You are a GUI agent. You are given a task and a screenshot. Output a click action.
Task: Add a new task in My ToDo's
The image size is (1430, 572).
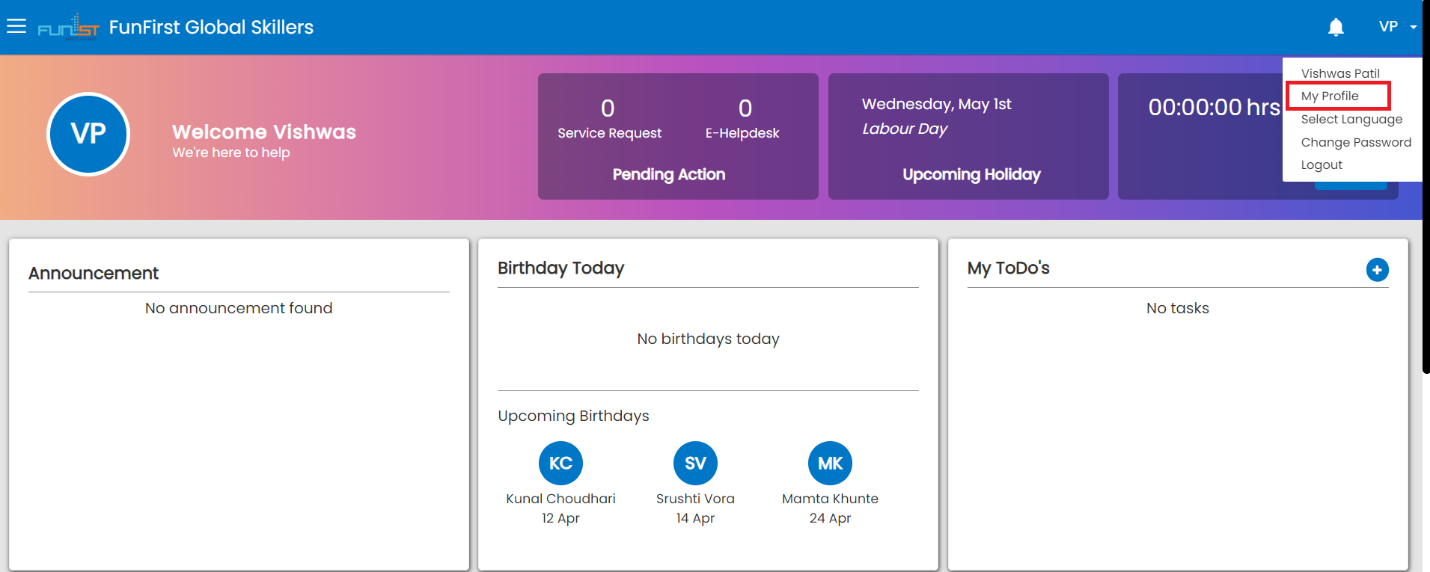tap(1377, 269)
